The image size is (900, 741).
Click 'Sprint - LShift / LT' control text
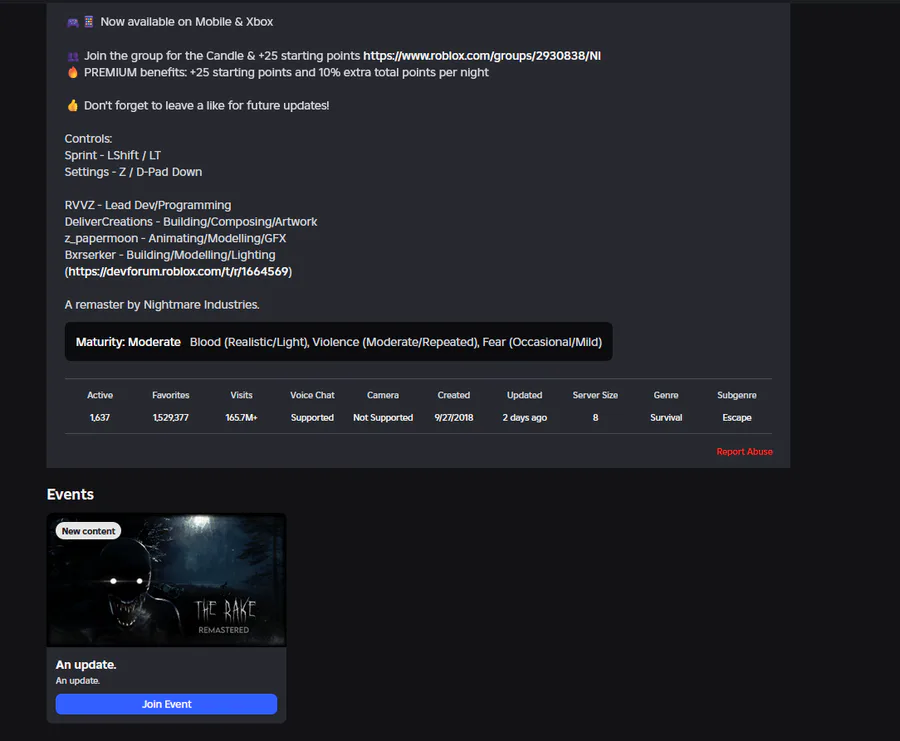coord(112,156)
